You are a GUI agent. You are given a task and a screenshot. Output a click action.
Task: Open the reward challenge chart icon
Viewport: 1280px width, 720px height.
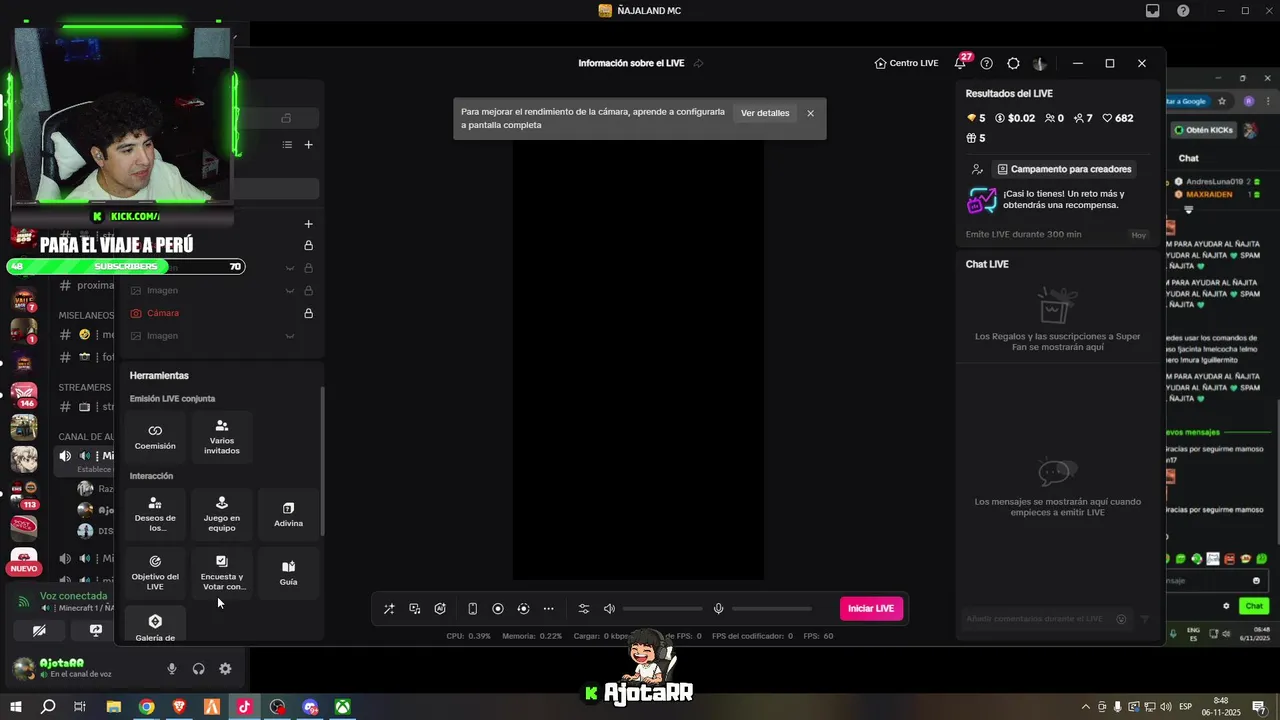point(981,200)
